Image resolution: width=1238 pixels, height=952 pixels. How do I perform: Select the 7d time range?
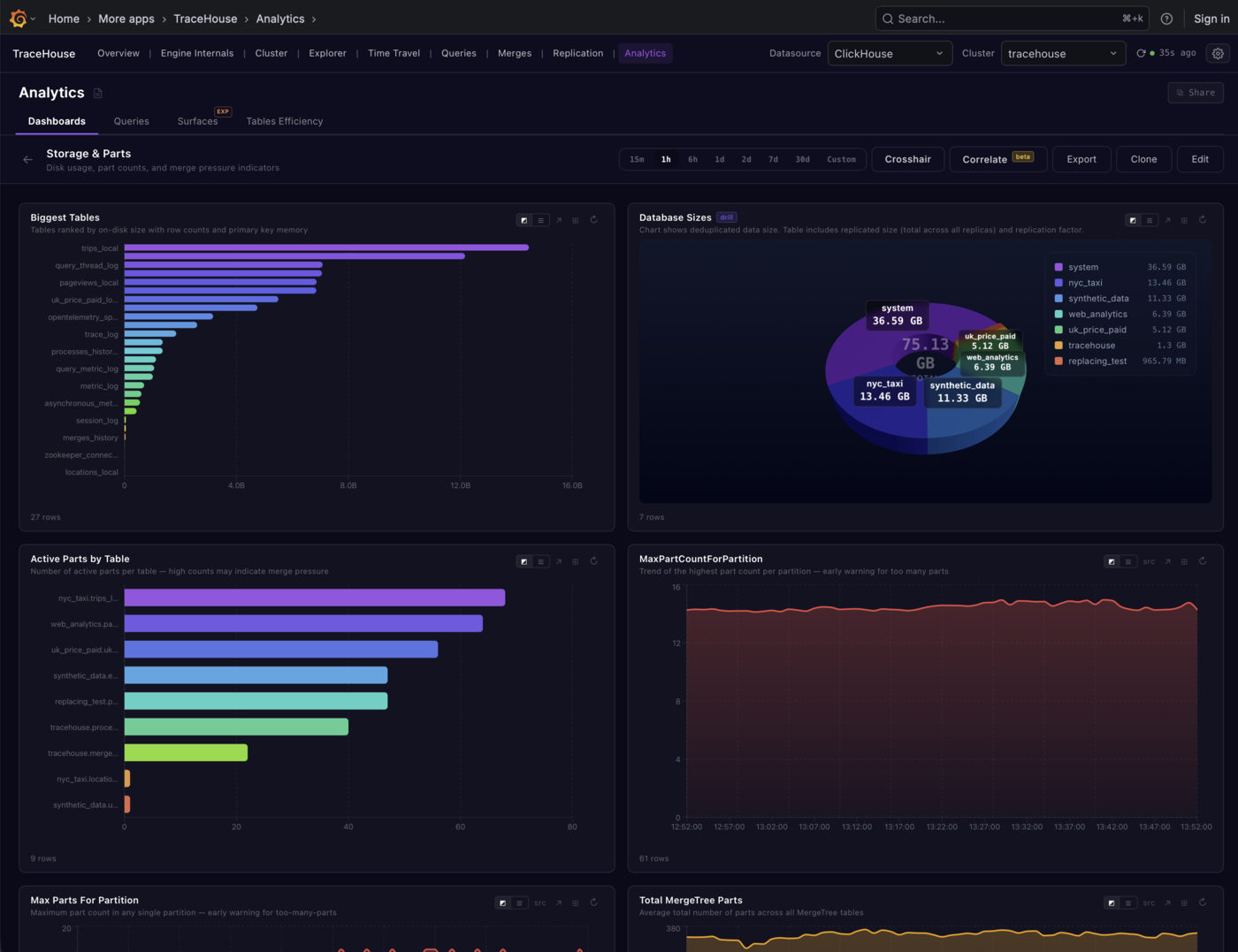coord(773,160)
